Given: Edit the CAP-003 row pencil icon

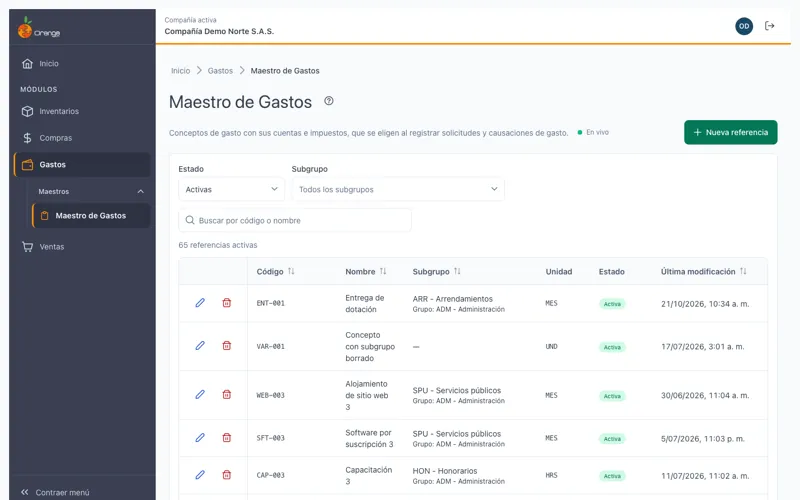Looking at the screenshot, I should tap(200, 475).
